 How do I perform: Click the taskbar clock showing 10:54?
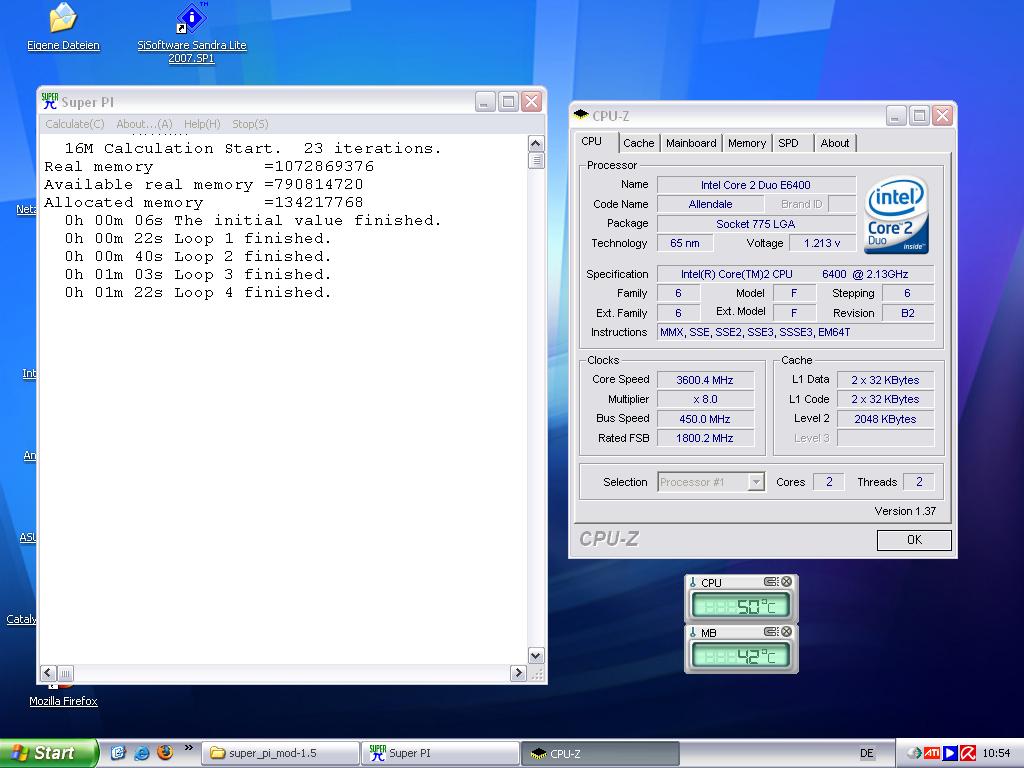[996, 753]
